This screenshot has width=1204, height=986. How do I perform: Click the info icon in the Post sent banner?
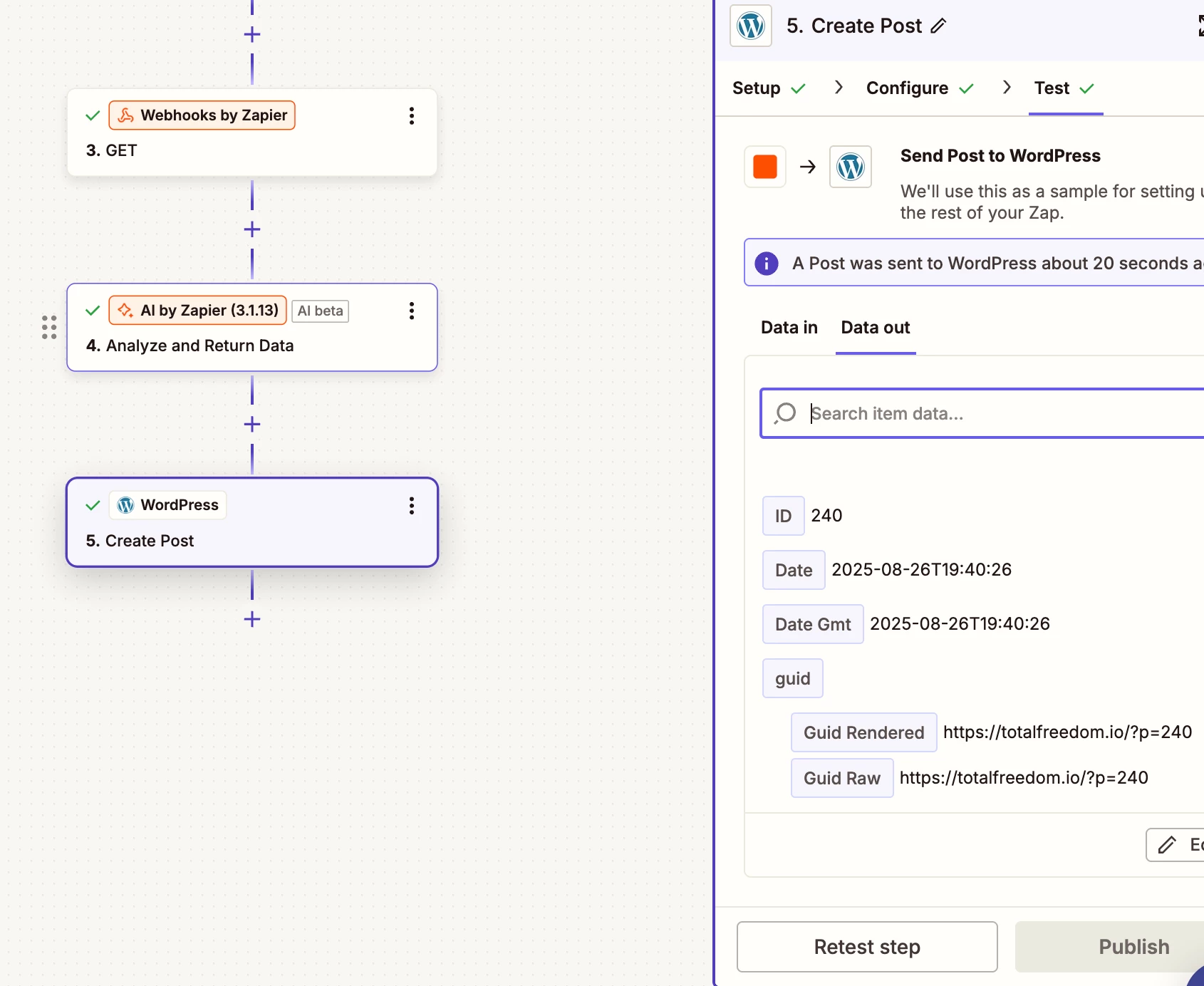tap(767, 264)
